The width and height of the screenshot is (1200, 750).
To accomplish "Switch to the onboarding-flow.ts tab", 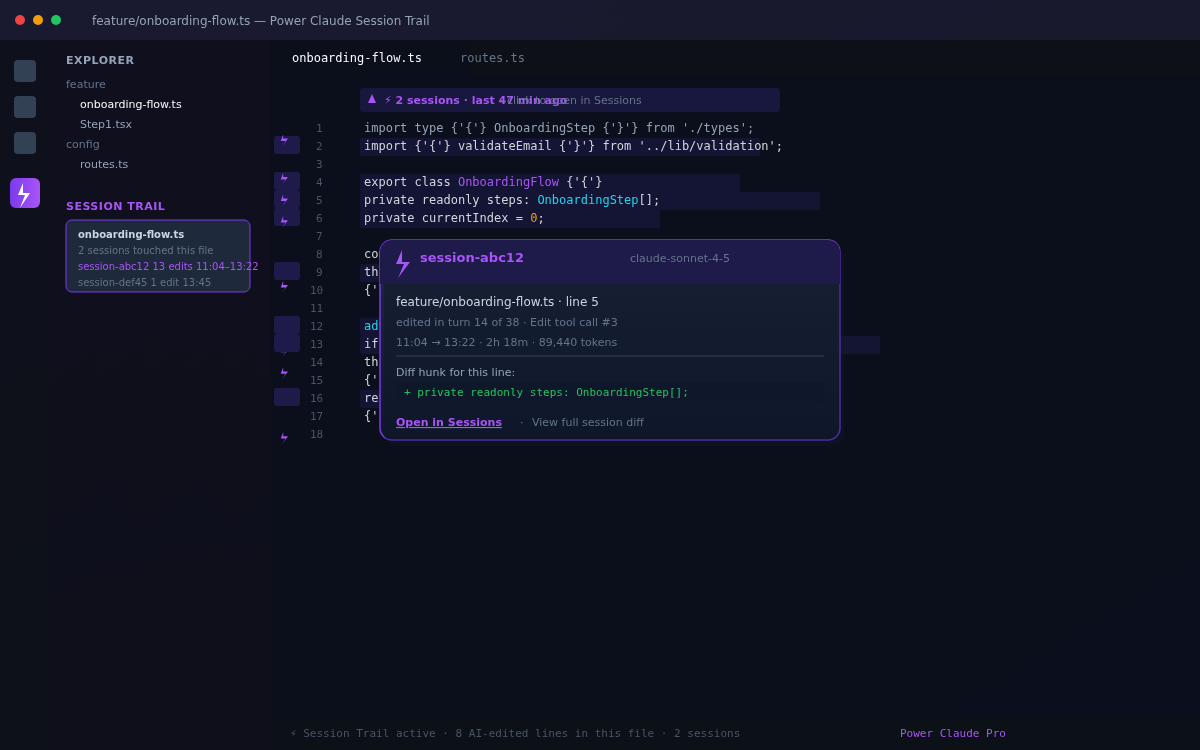I will (357, 58).
